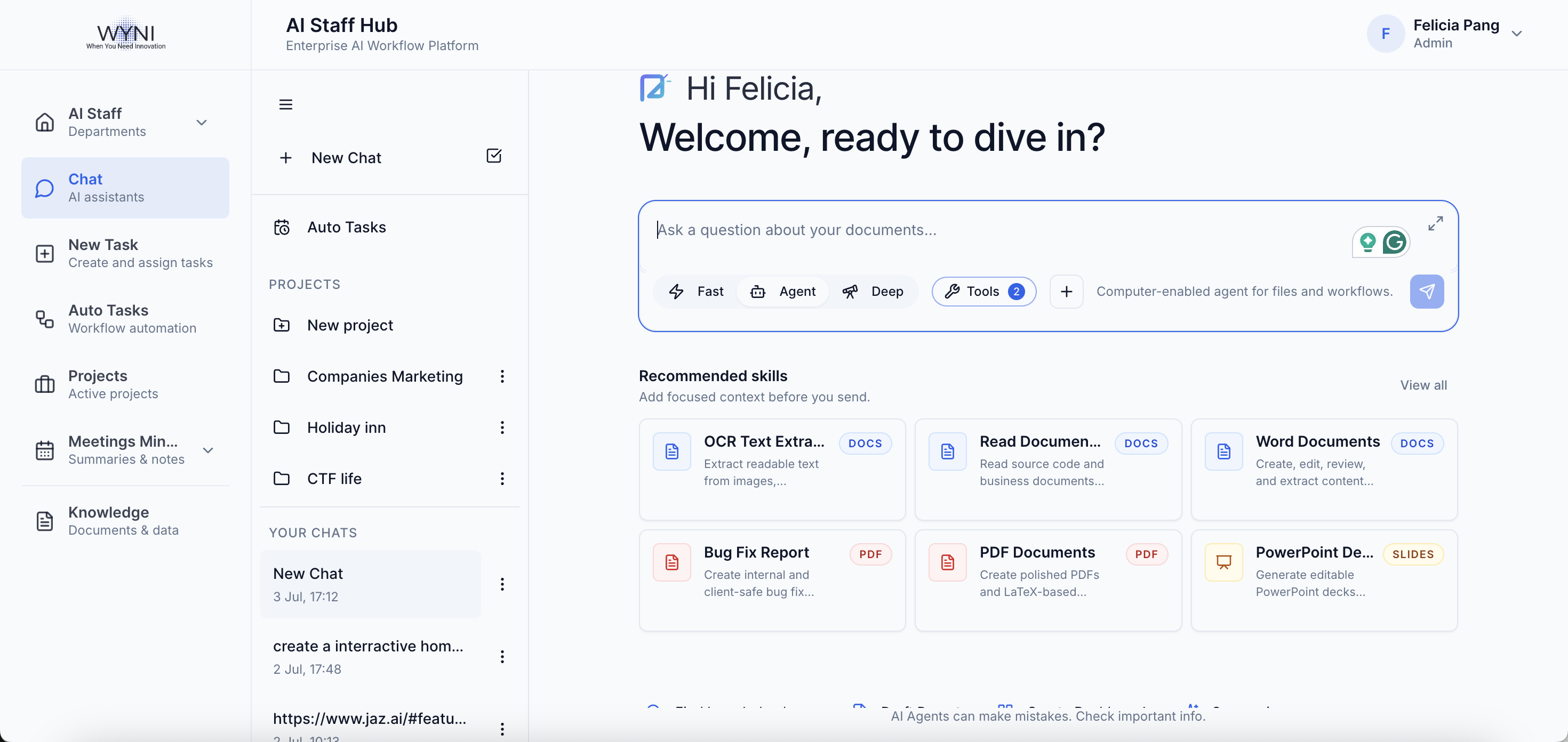Select the Word Documents skill card
This screenshot has width=1568, height=742.
click(1324, 470)
